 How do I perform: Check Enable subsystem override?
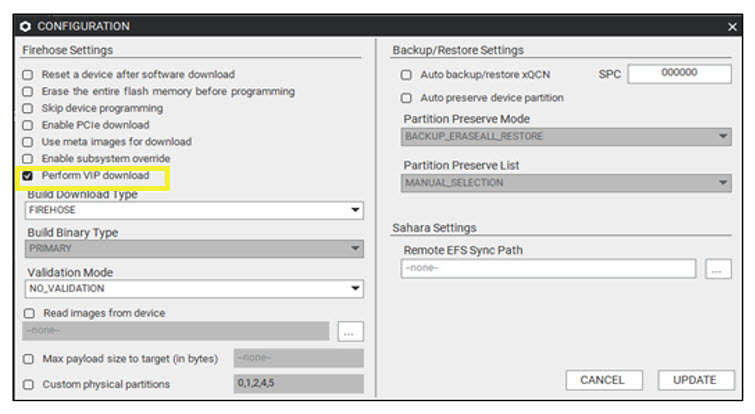[x=28, y=158]
